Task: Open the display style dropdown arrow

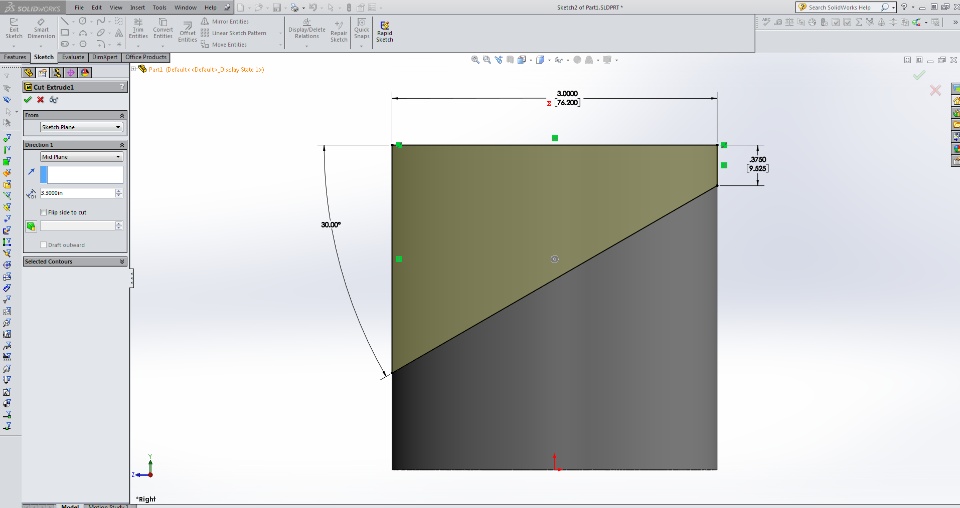Action: click(549, 60)
